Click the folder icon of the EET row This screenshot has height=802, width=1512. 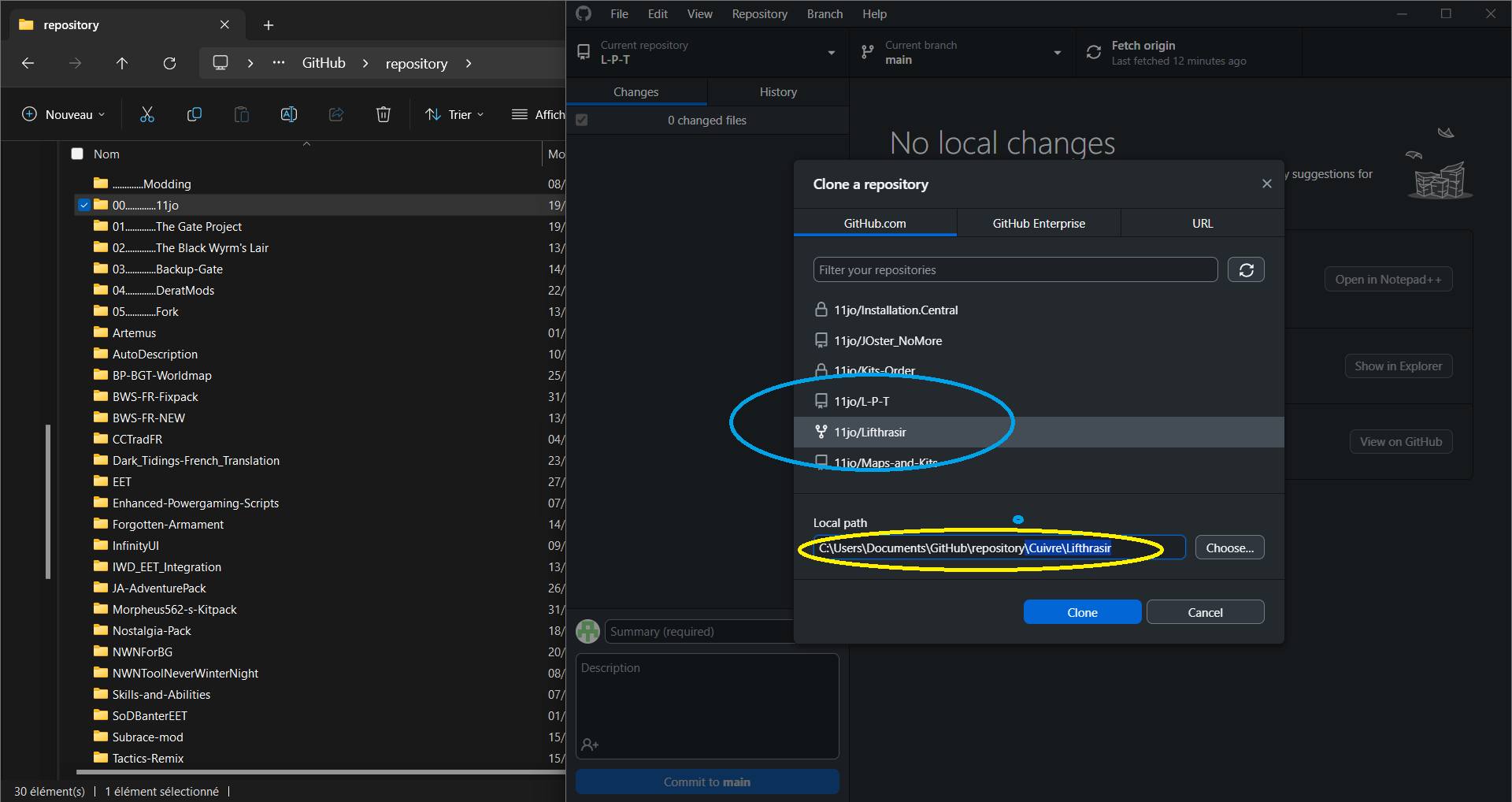pyautogui.click(x=101, y=481)
